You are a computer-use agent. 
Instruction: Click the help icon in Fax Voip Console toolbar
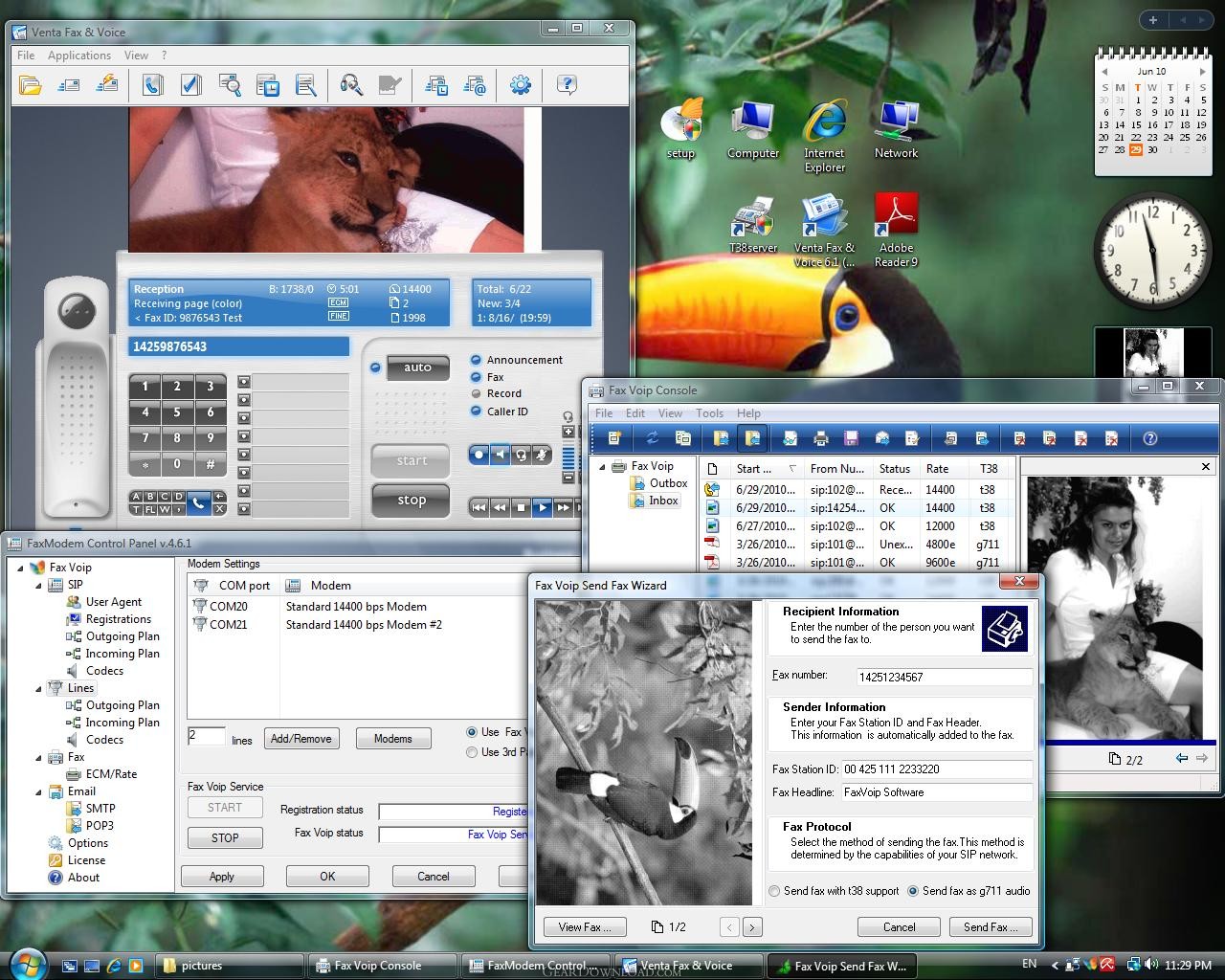click(x=1150, y=438)
